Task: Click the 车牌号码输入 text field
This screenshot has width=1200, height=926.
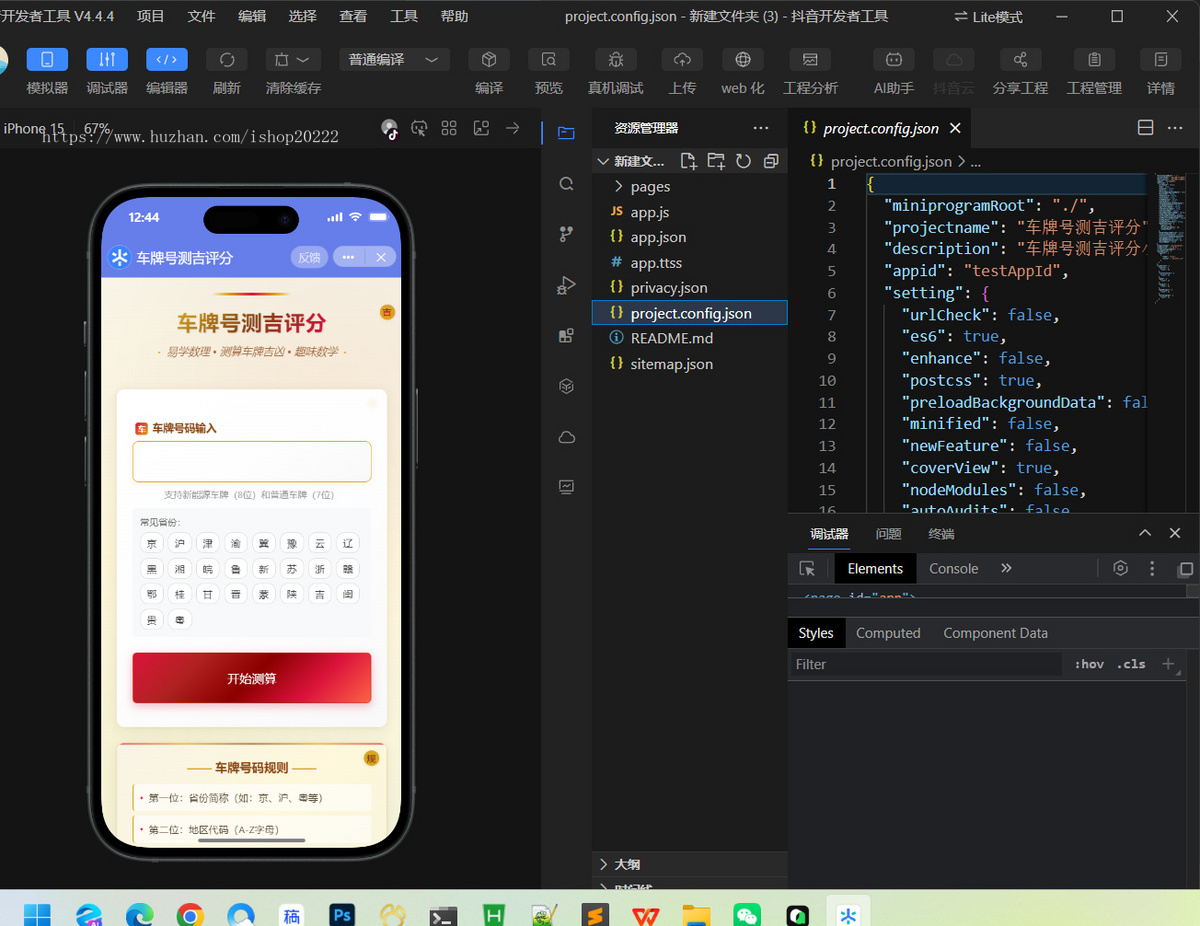Action: pos(252,461)
